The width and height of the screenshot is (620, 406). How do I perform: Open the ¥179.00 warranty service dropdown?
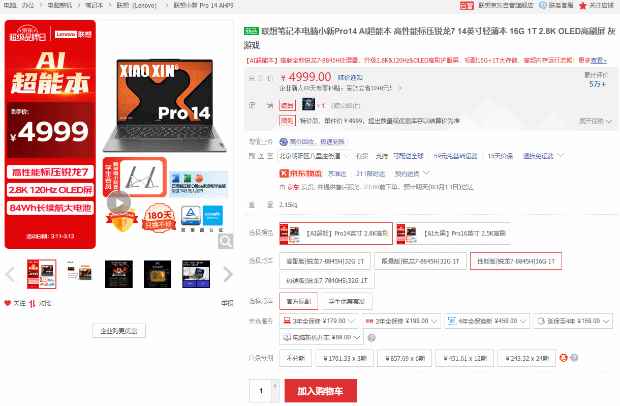pos(319,321)
